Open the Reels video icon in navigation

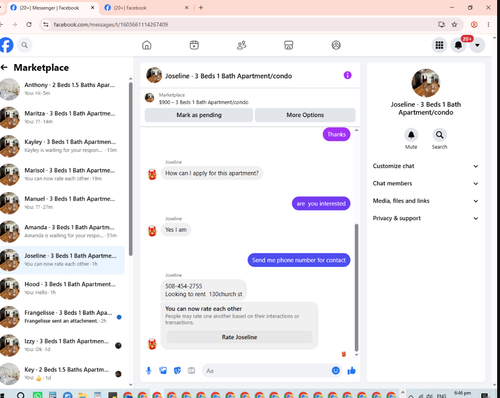[x=194, y=45]
